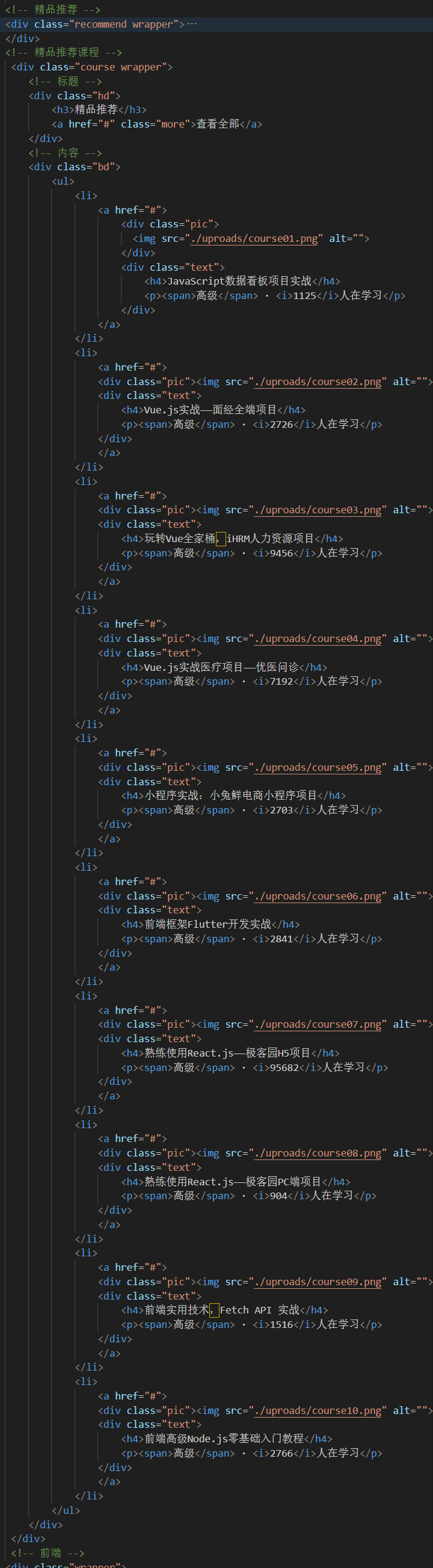
Task: Click the closing ul tag
Action: pyautogui.click(x=66, y=1511)
